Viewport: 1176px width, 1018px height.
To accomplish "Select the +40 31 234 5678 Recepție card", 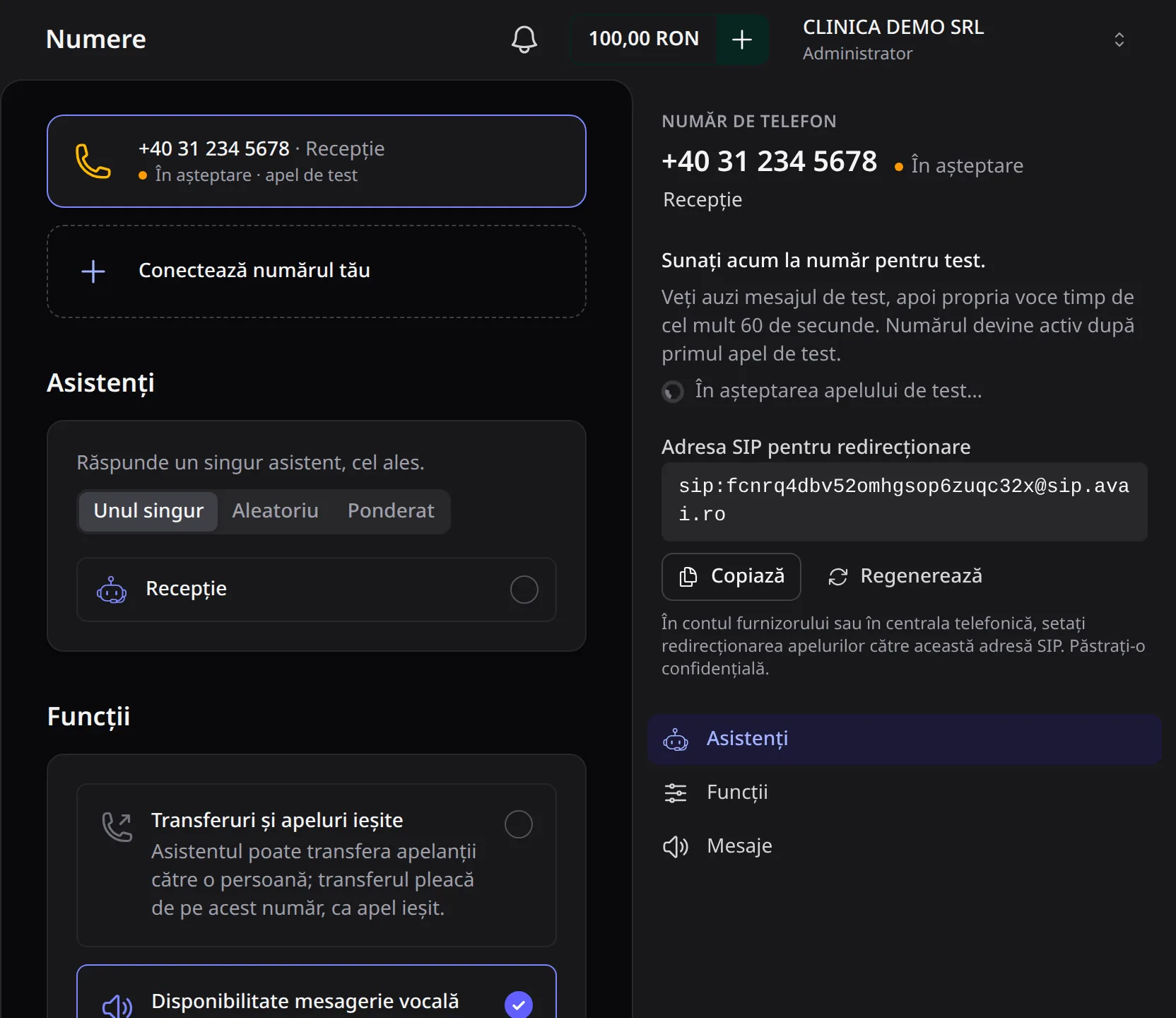I will 317,161.
